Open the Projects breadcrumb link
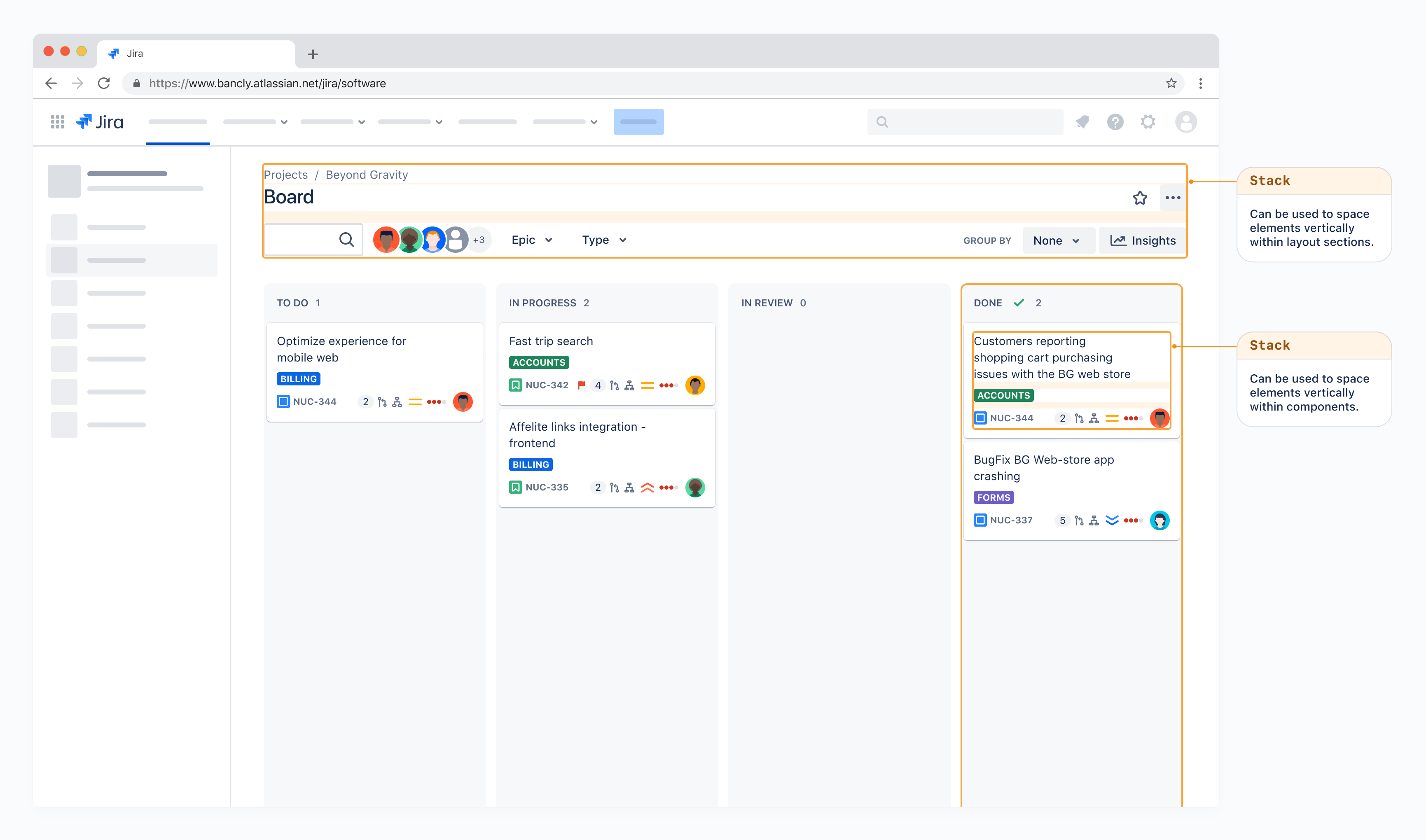The image size is (1426, 840). tap(286, 175)
